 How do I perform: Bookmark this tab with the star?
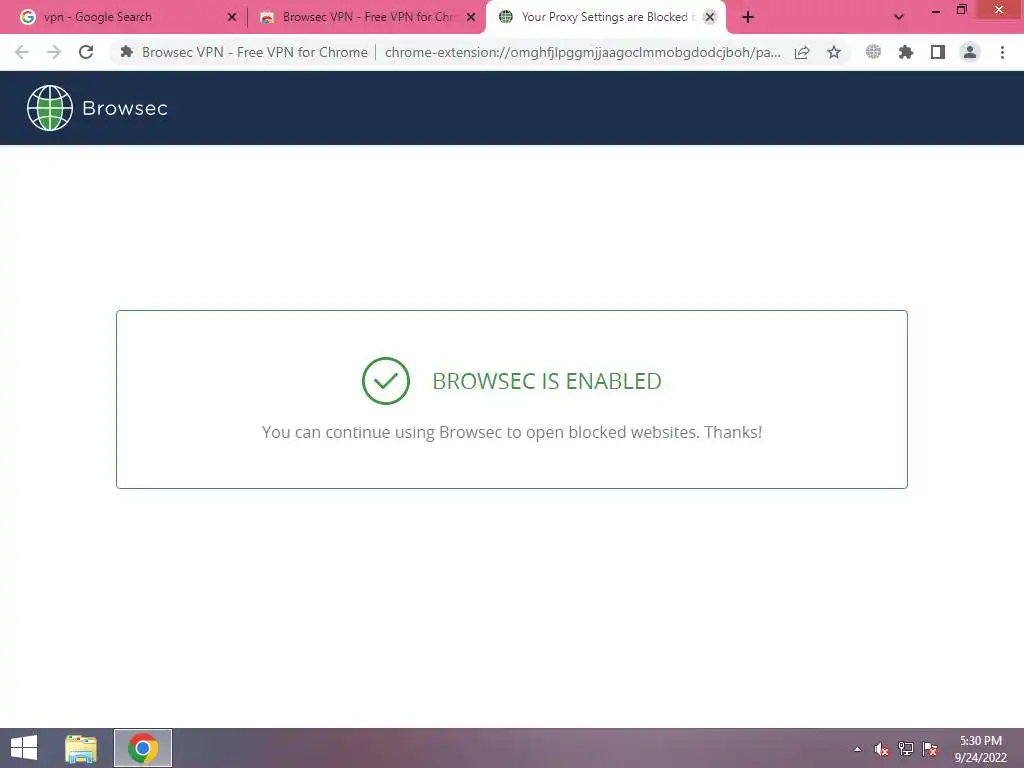[834, 52]
